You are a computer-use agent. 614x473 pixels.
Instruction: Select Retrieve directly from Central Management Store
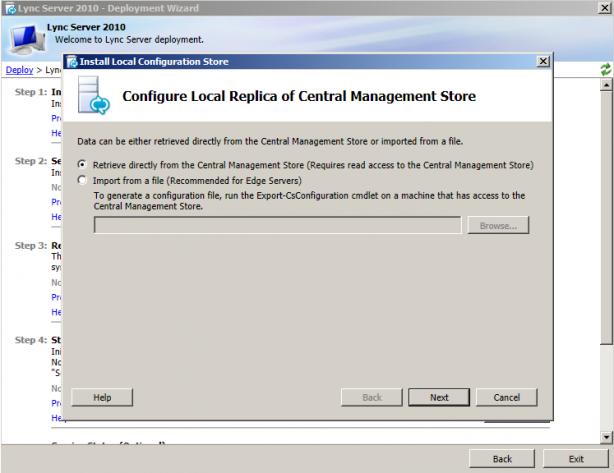[x=82, y=164]
